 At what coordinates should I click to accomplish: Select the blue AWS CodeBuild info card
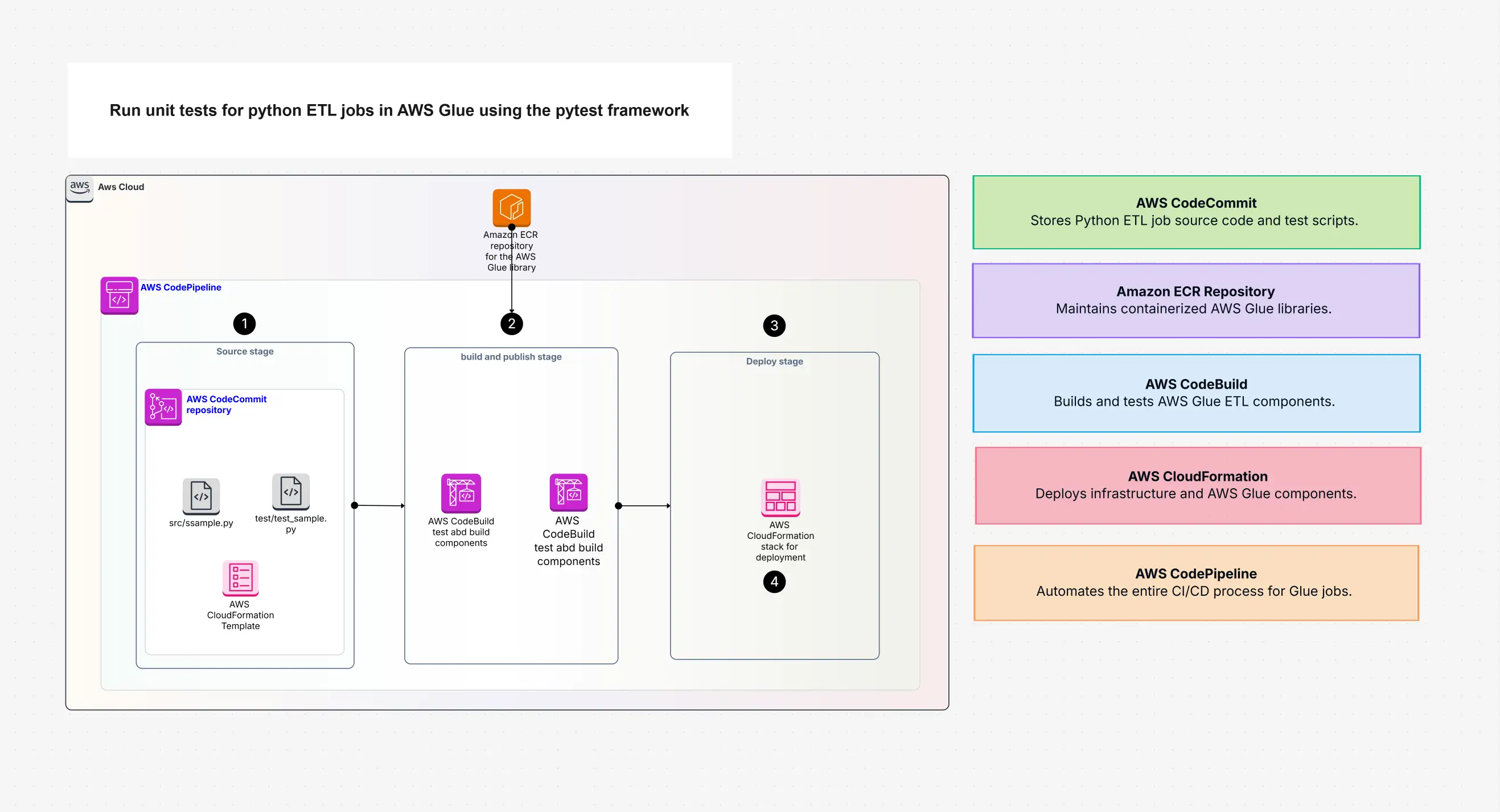(x=1196, y=393)
